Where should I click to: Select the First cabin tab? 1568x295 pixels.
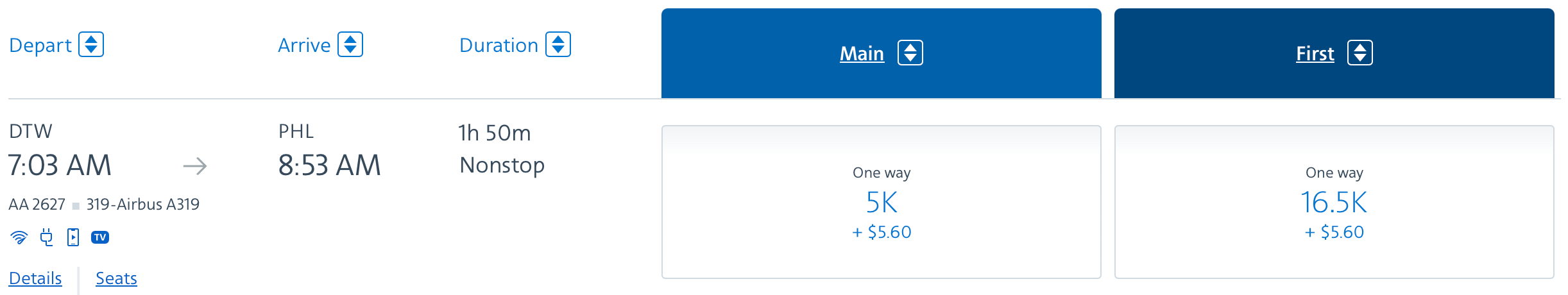(1334, 53)
